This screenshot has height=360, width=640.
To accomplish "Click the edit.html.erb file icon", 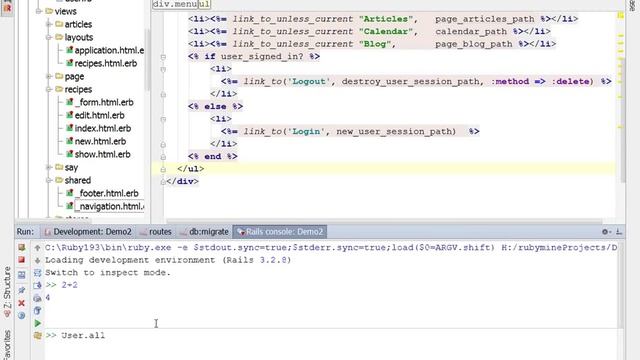I will coord(69,115).
